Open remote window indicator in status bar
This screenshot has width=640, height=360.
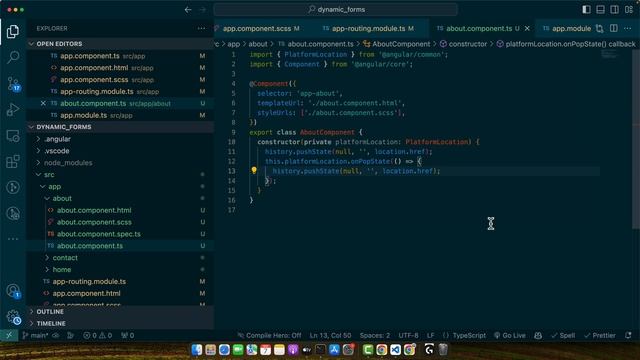(9, 336)
